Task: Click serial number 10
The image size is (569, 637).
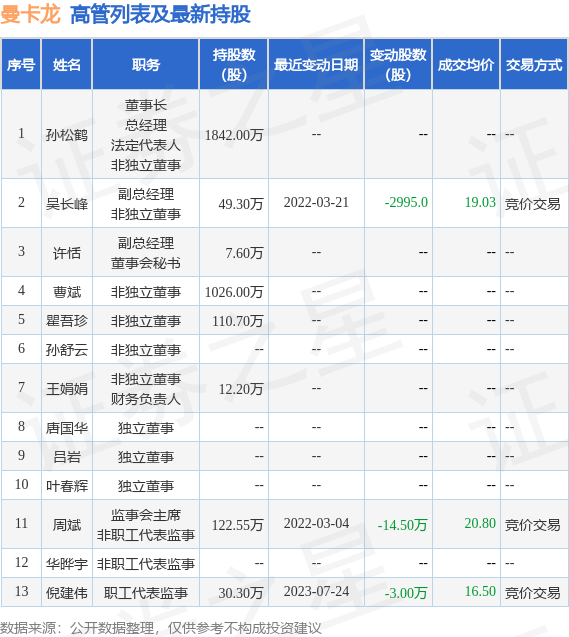Action: (x=21, y=484)
